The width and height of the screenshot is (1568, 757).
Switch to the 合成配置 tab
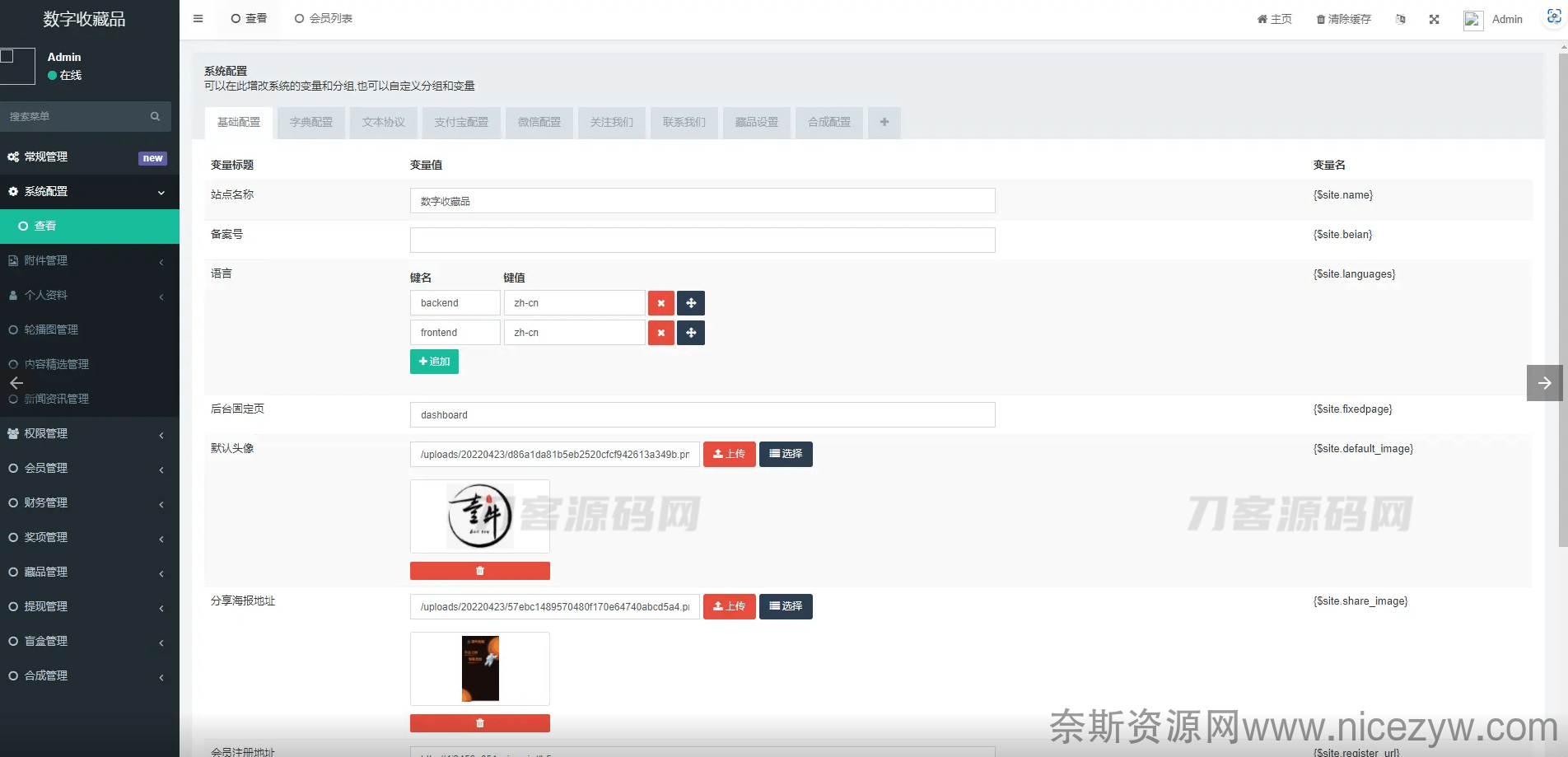click(828, 122)
